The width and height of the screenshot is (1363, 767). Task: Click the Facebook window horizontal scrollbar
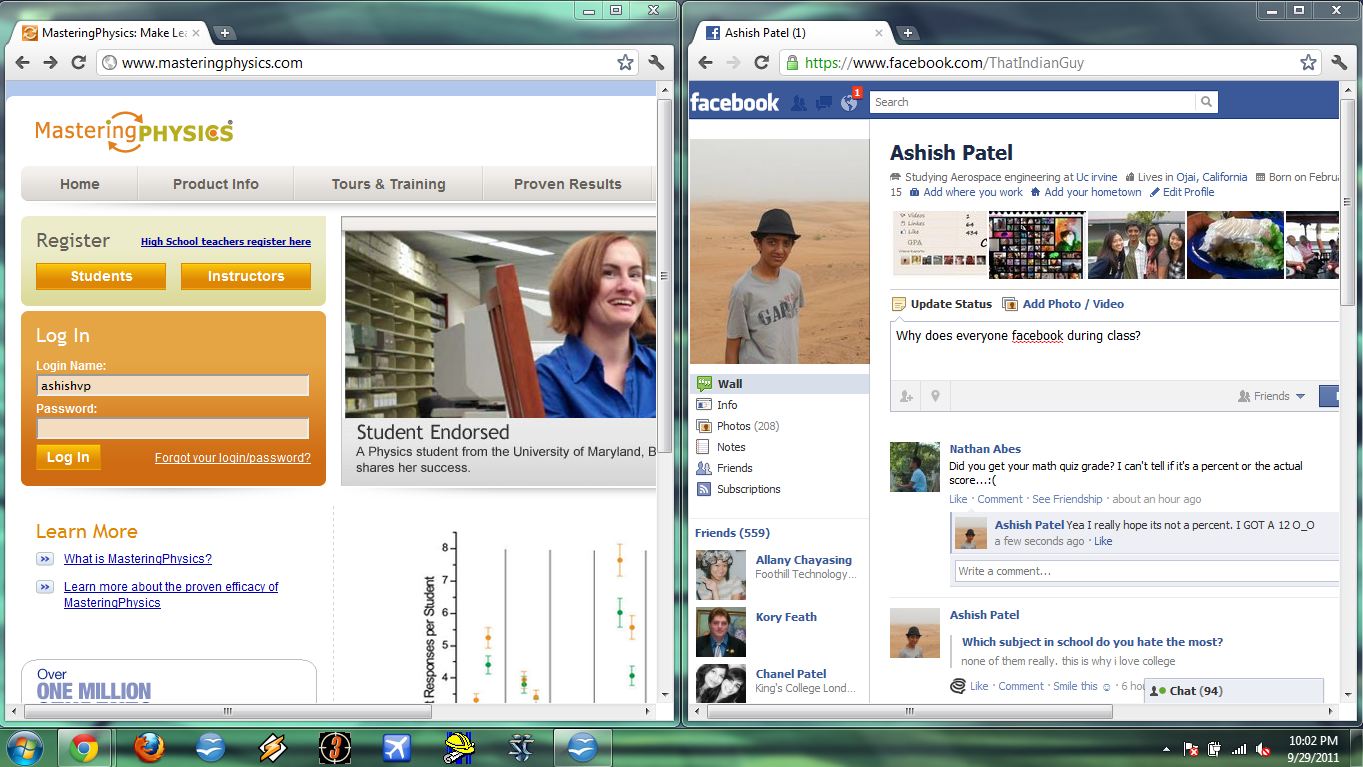pyautogui.click(x=909, y=711)
